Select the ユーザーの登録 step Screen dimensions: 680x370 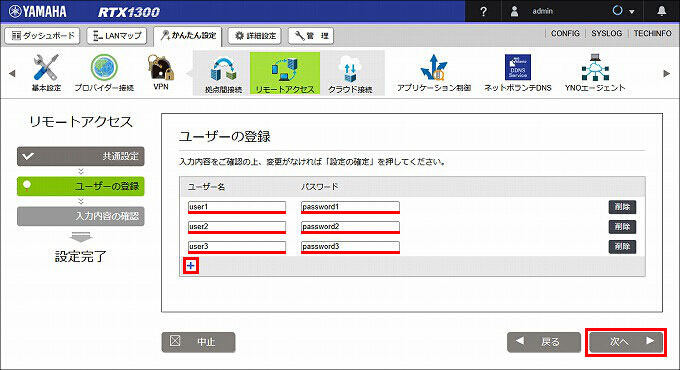81,186
